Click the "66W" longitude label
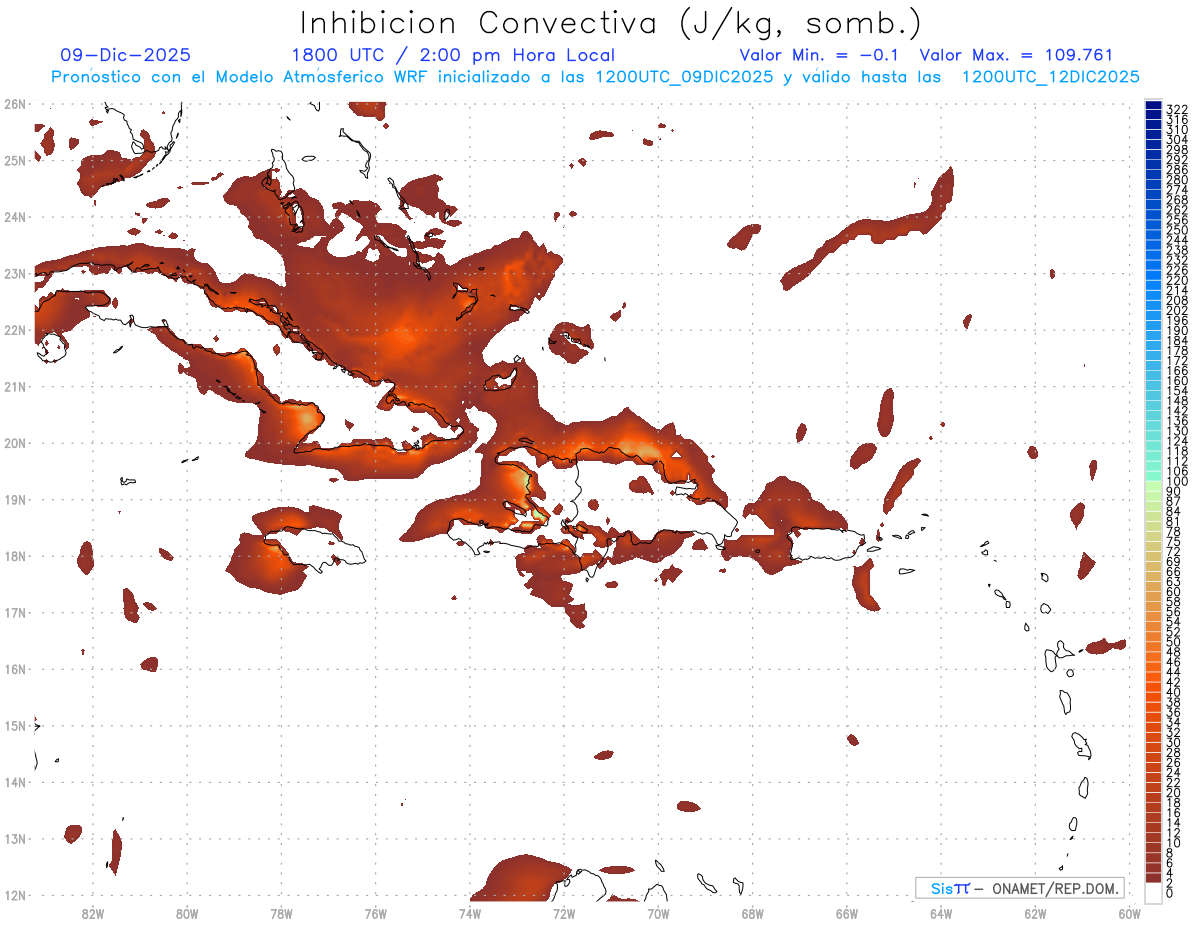The image size is (1200, 927). click(x=847, y=913)
